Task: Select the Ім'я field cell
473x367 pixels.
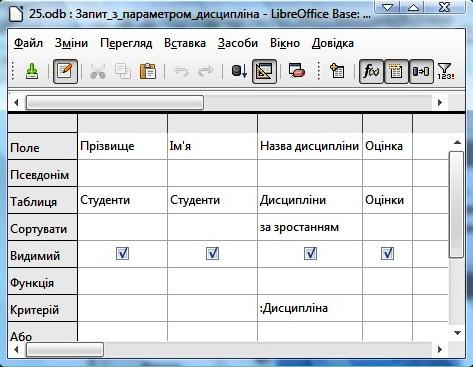Action: [212, 146]
